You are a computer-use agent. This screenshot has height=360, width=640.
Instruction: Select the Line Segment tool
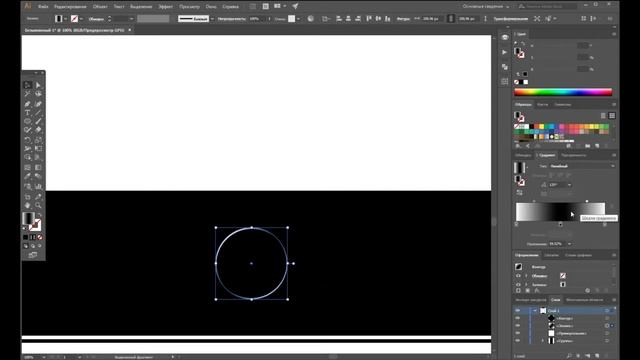[x=38, y=113]
